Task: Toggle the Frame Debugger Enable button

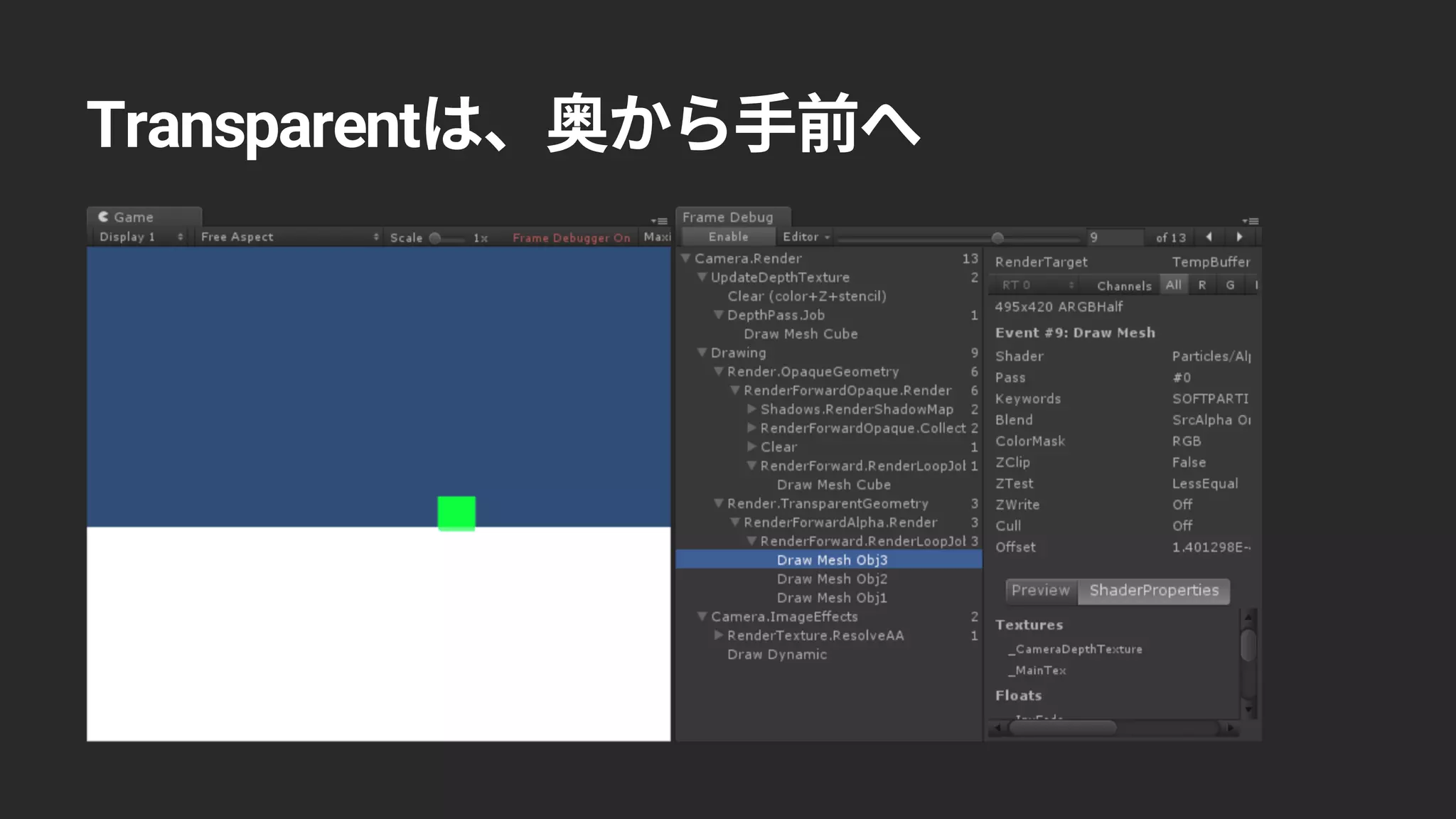Action: (x=728, y=237)
